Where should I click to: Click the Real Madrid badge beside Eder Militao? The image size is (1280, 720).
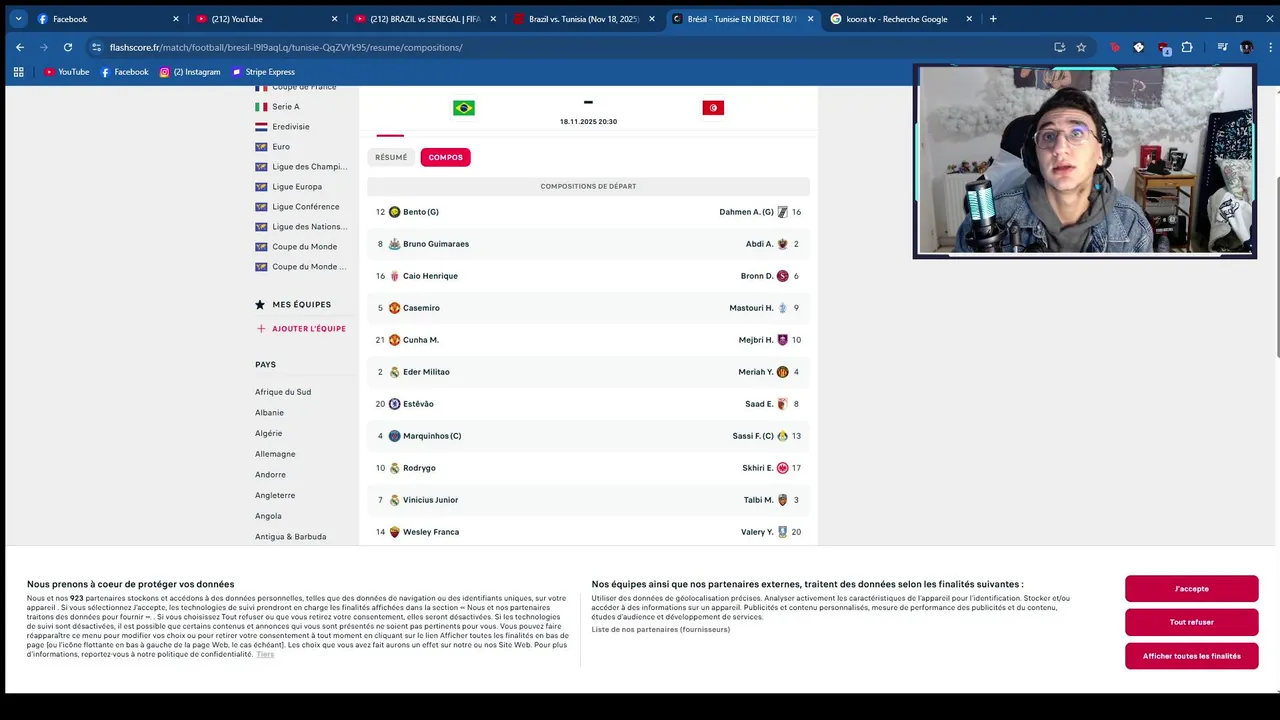click(x=394, y=372)
